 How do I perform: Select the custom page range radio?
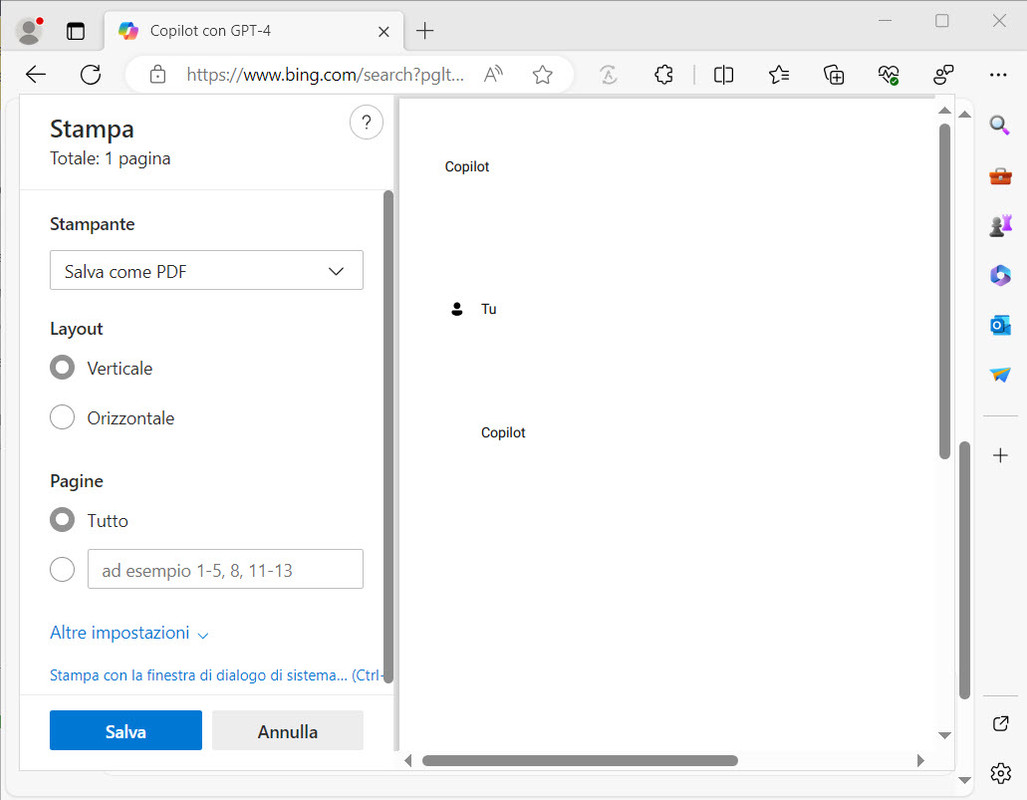coord(62,569)
